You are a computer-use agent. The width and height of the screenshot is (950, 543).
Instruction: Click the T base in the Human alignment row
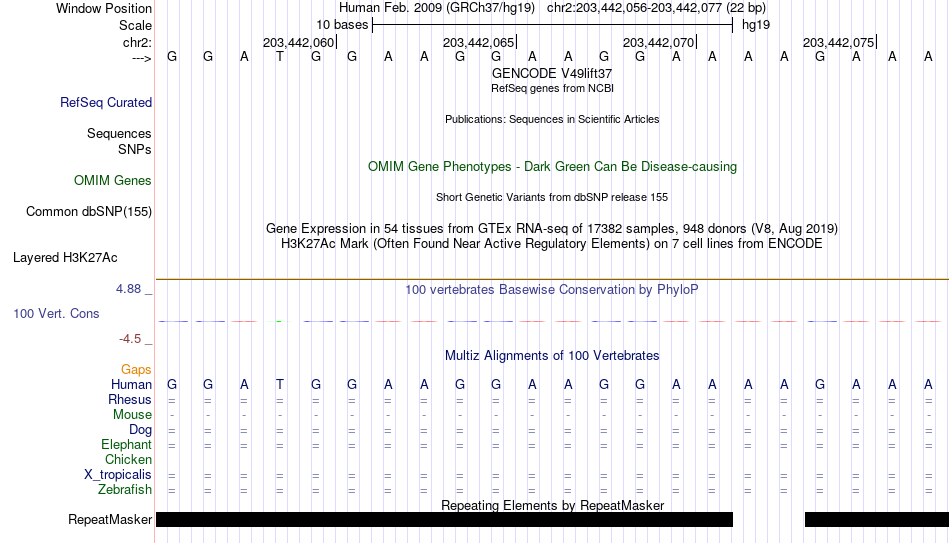point(279,384)
